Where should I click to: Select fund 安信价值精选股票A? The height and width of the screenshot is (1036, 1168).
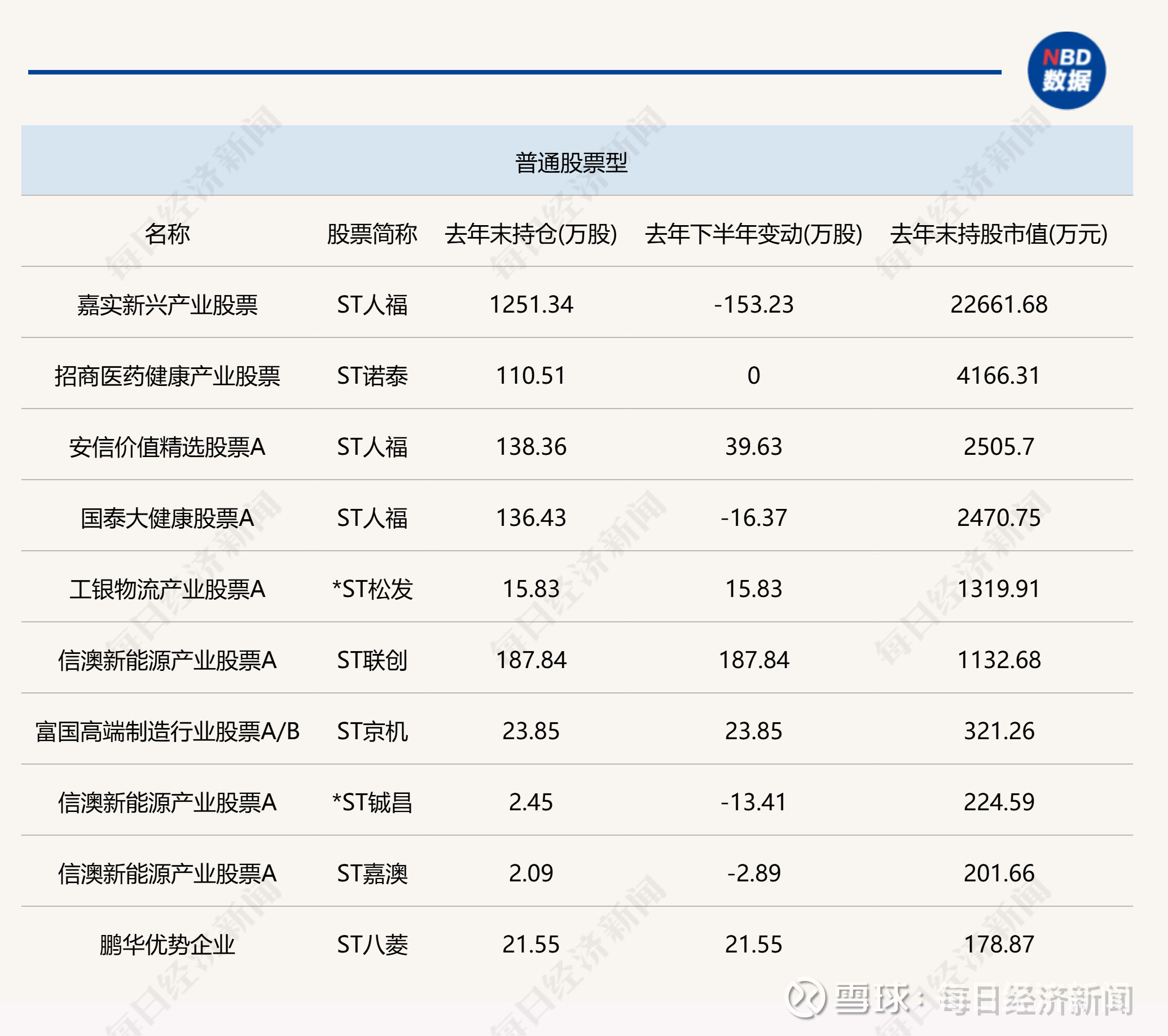(x=167, y=447)
